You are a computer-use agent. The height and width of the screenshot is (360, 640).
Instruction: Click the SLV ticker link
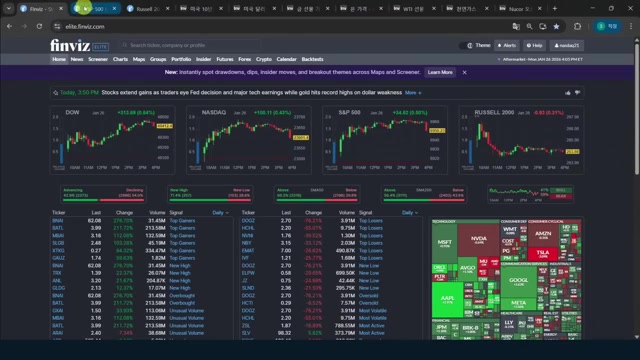coord(246,333)
